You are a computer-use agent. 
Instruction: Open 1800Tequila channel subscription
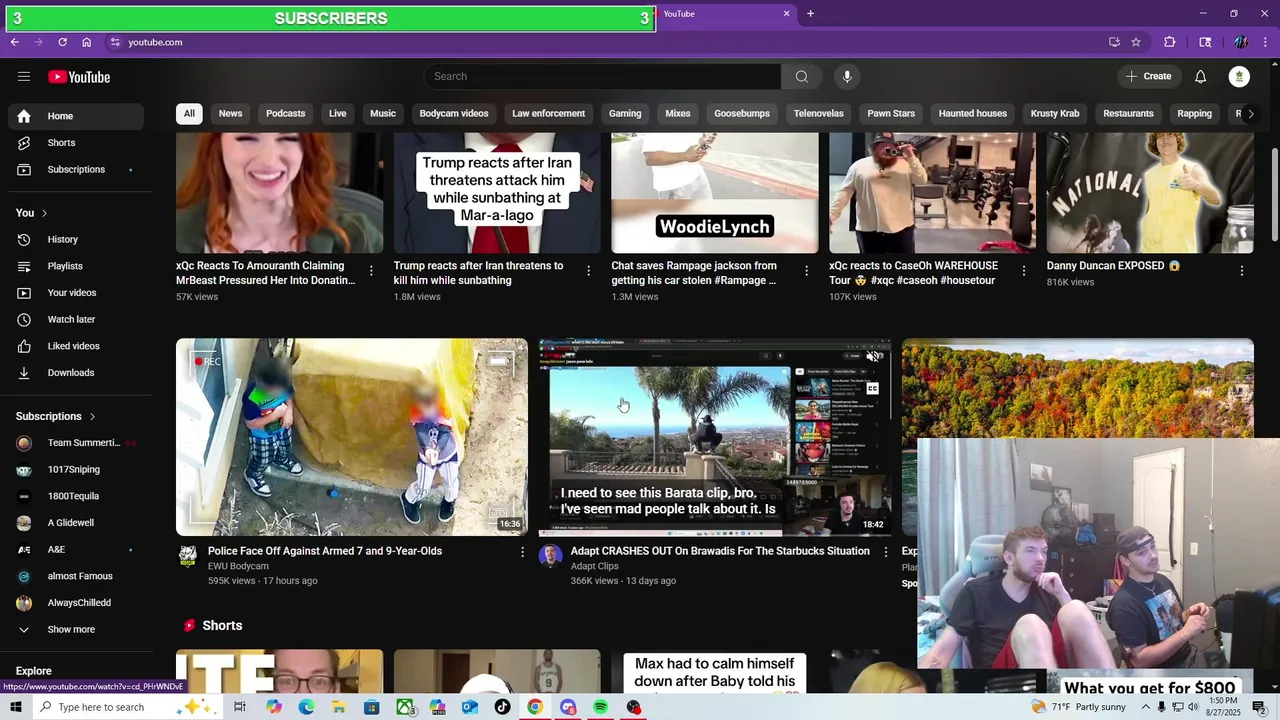76,496
